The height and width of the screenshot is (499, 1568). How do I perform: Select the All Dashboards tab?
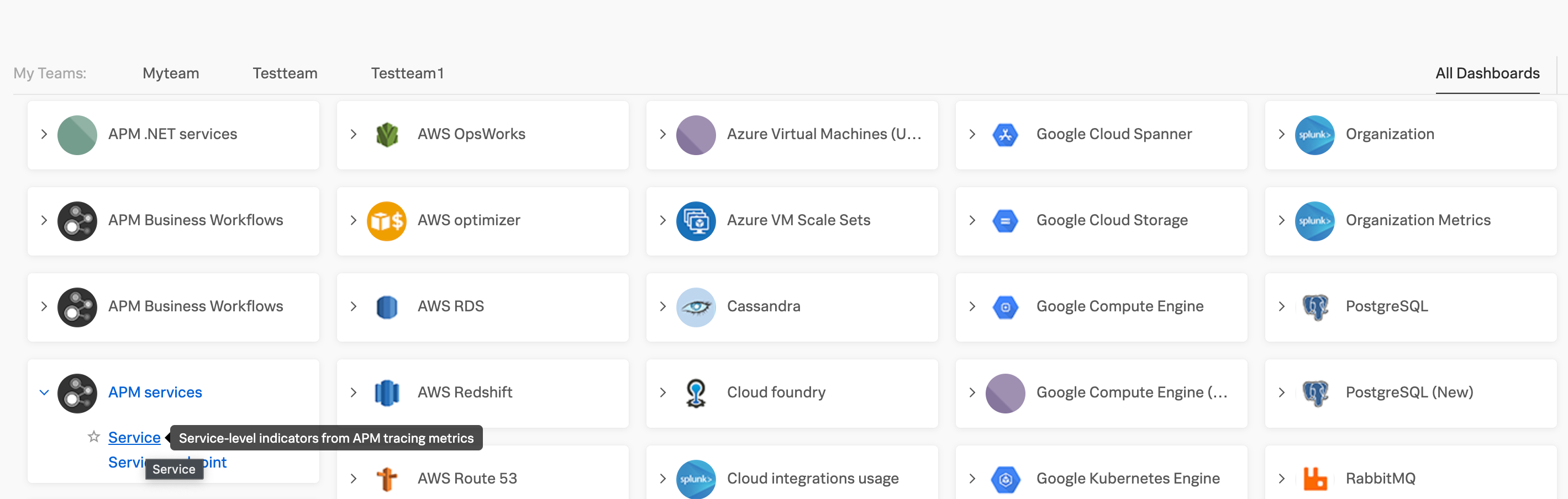pos(1487,73)
